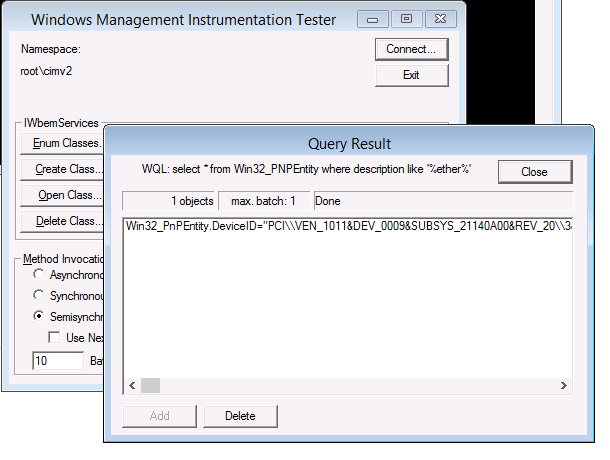610x460 pixels.
Task: Select the Synchronous radio option
Action: pos(38,295)
